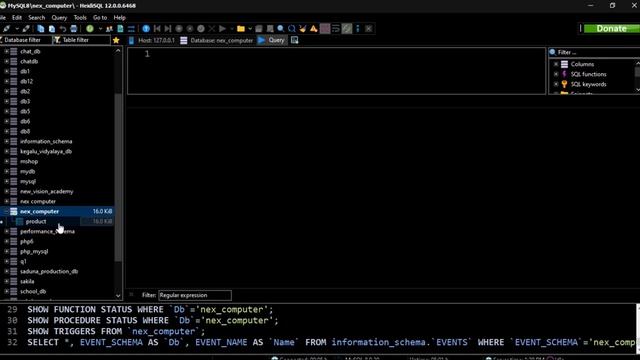This screenshot has width=640, height=360.
Task: Click the Export database as SQL icon
Action: click(120, 29)
